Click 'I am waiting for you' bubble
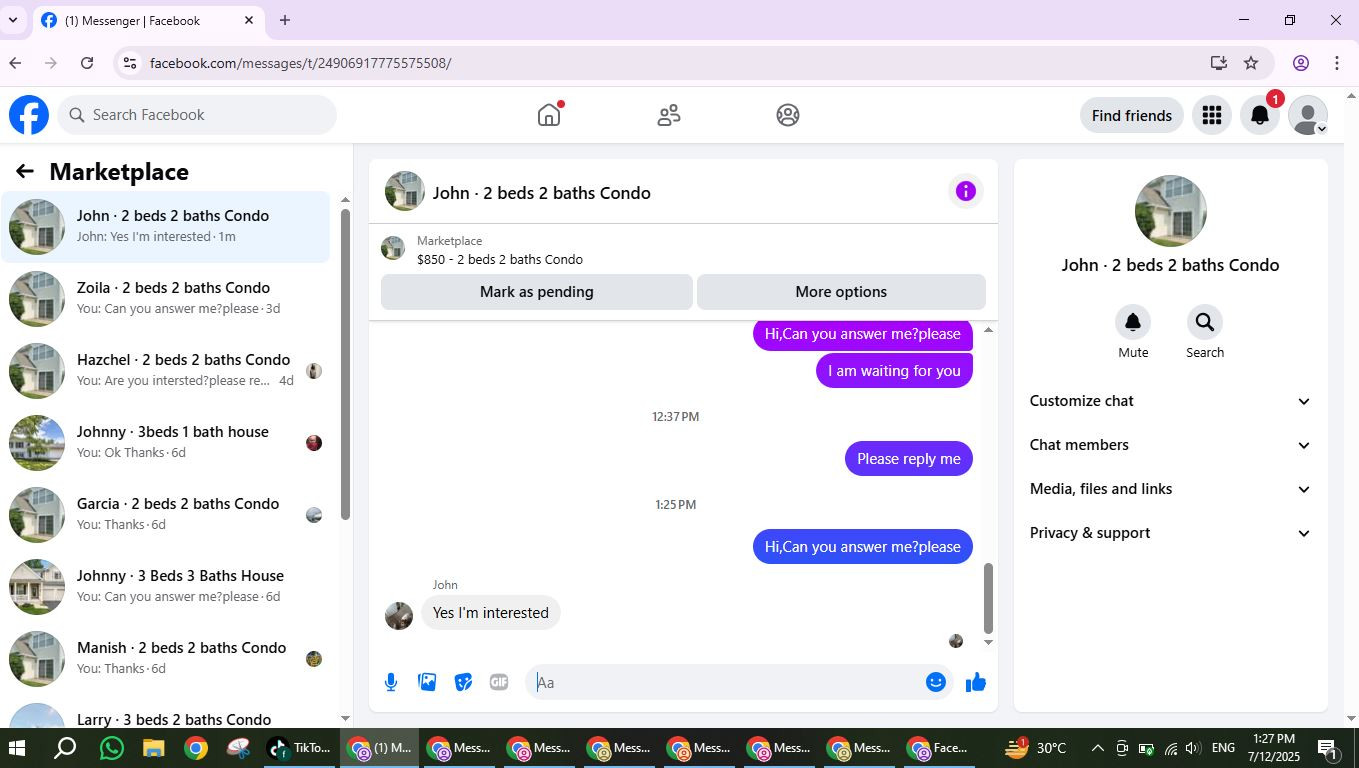 894,371
